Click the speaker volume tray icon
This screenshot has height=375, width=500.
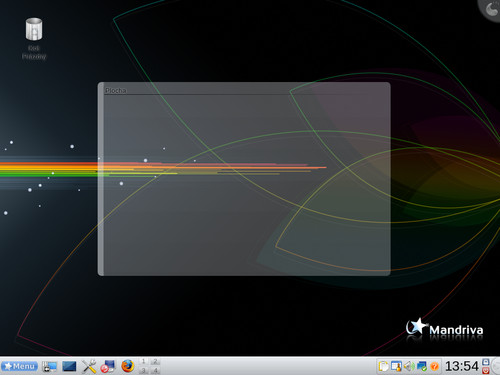point(409,366)
